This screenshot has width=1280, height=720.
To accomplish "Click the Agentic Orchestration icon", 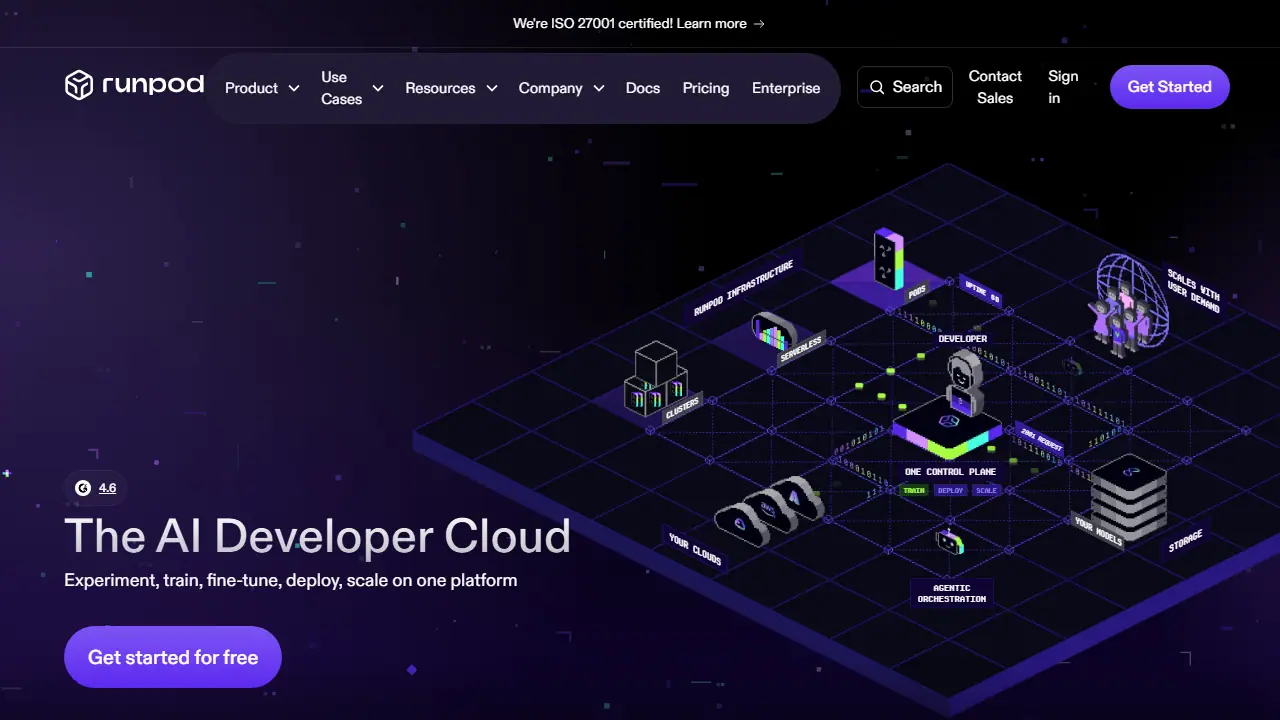I will tap(950, 543).
